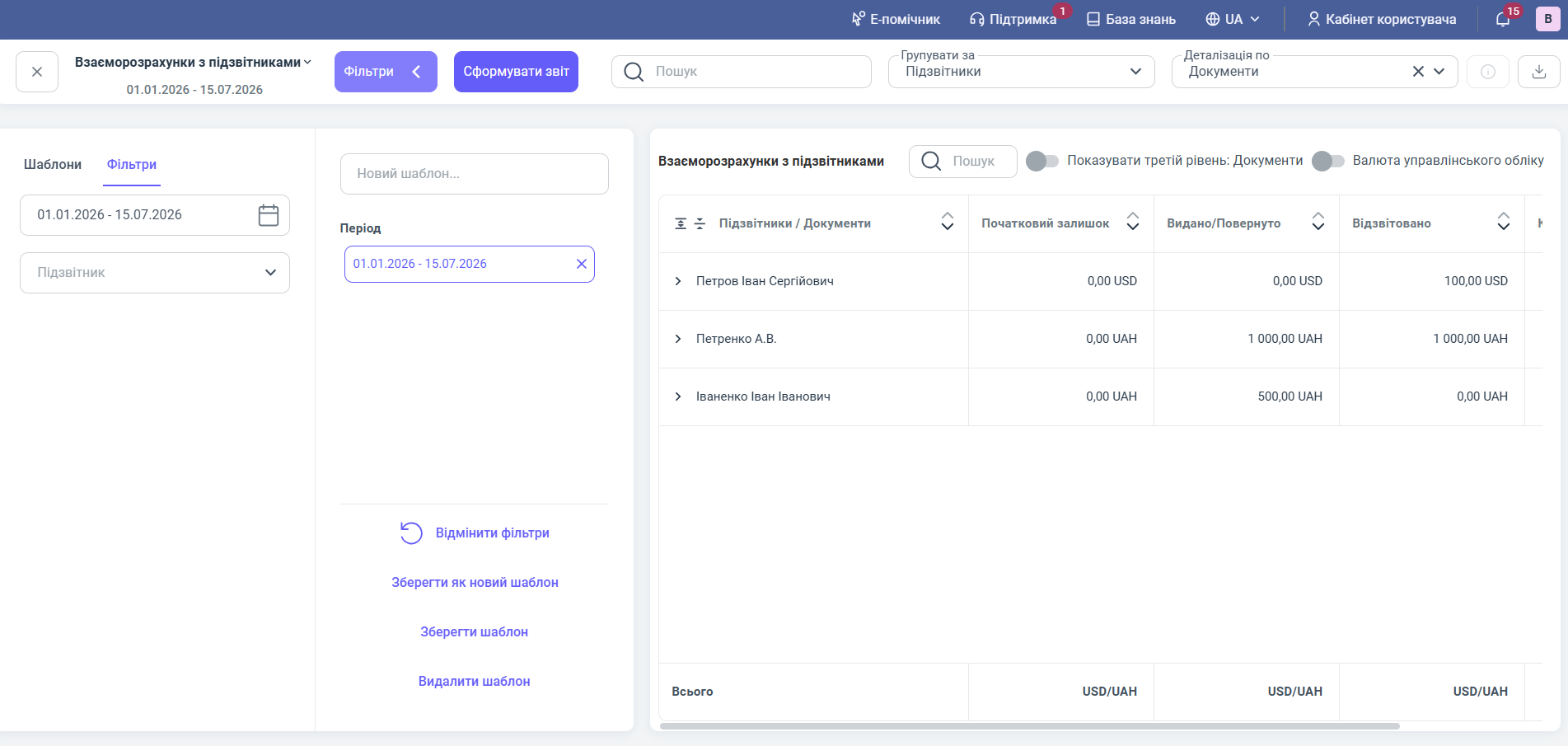The height and width of the screenshot is (746, 1568).
Task: Clear the Деталізація по selection
Action: pyautogui.click(x=1418, y=72)
